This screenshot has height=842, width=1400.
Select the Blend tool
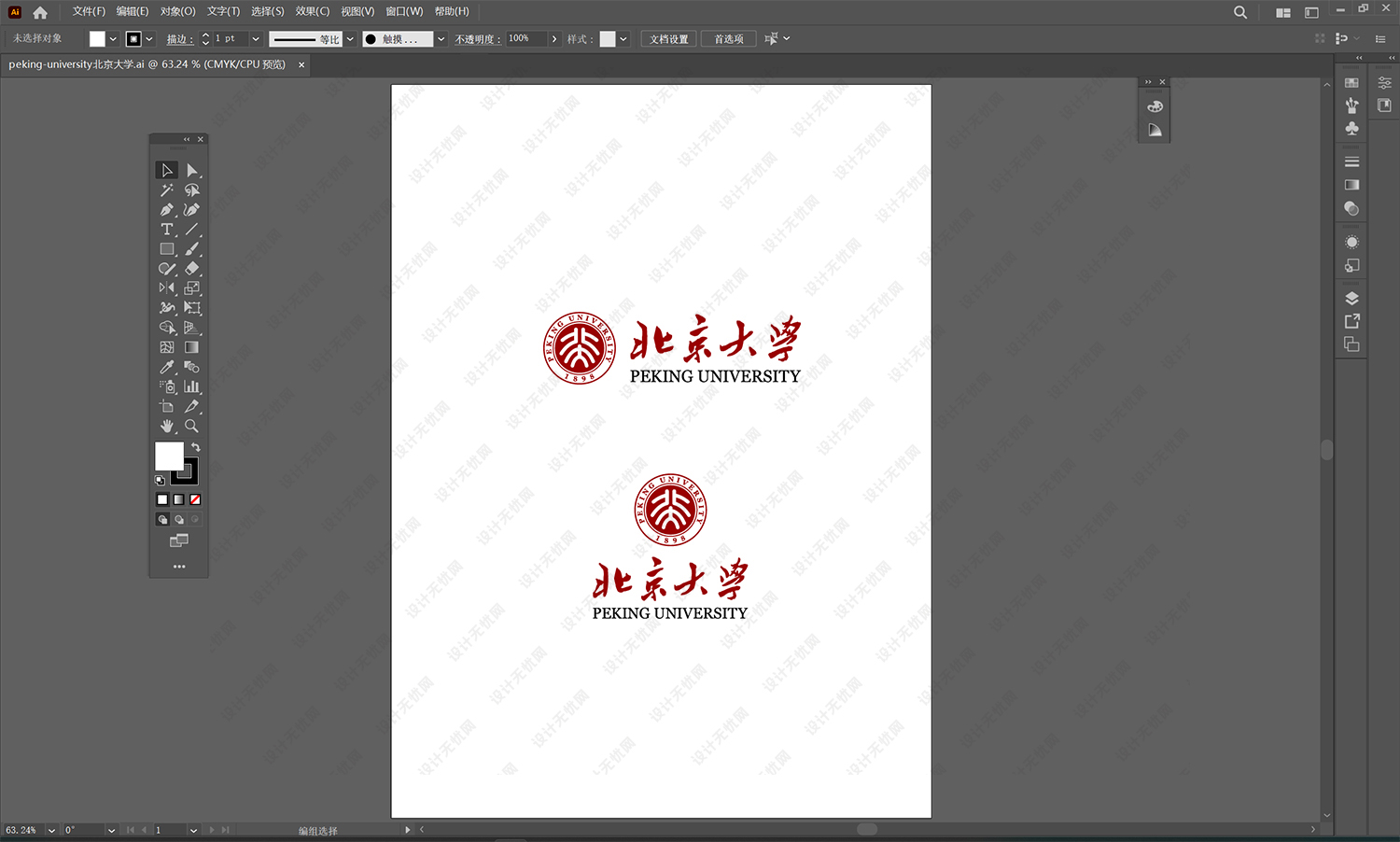tap(191, 367)
